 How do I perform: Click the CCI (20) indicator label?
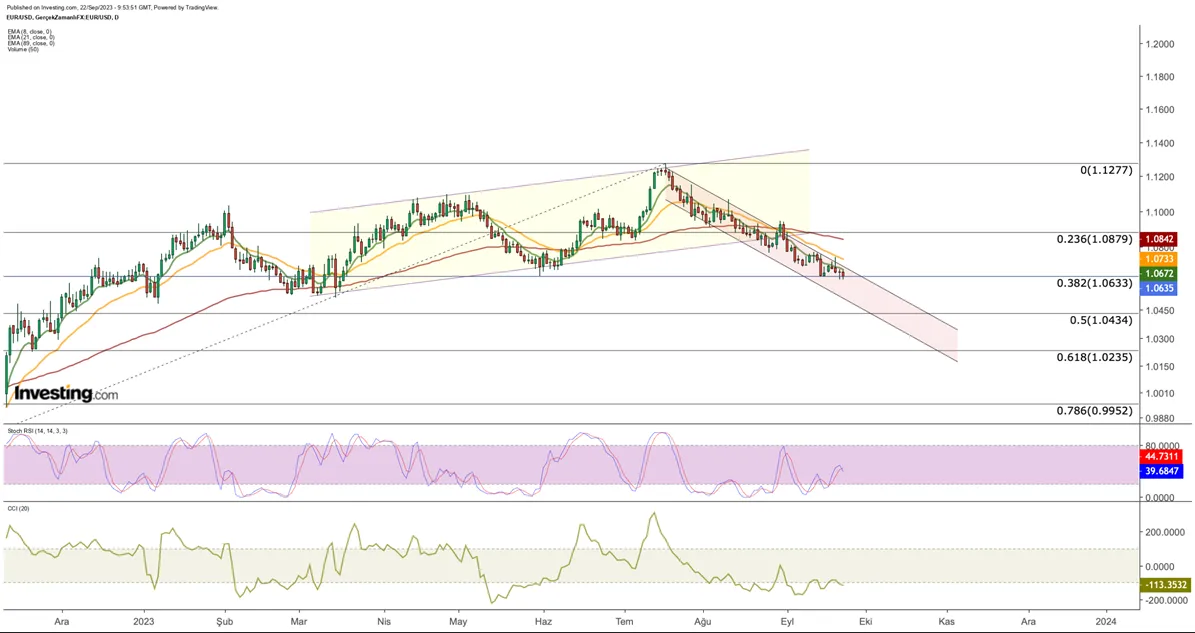tap(18, 508)
